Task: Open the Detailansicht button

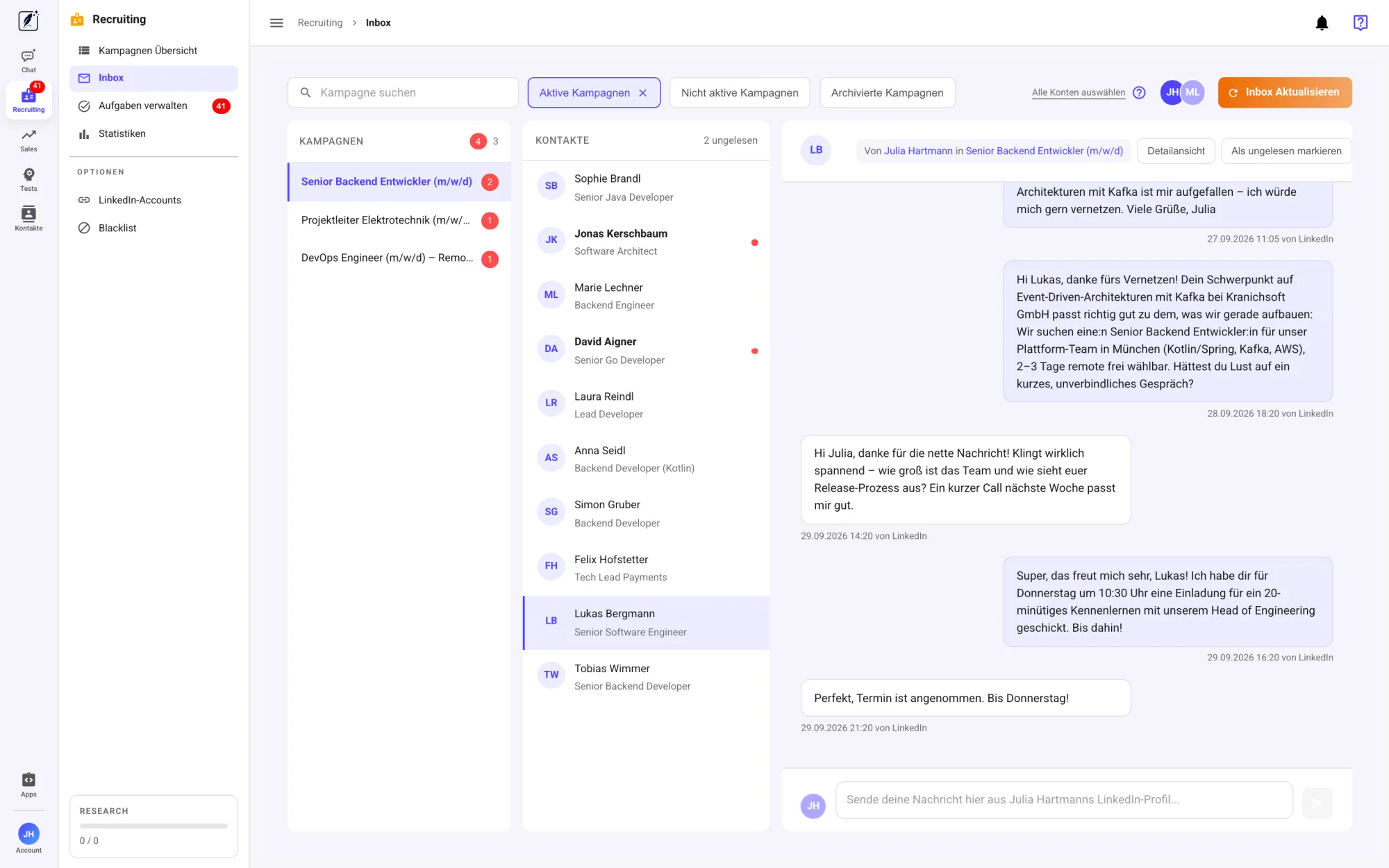Action: pos(1176,151)
